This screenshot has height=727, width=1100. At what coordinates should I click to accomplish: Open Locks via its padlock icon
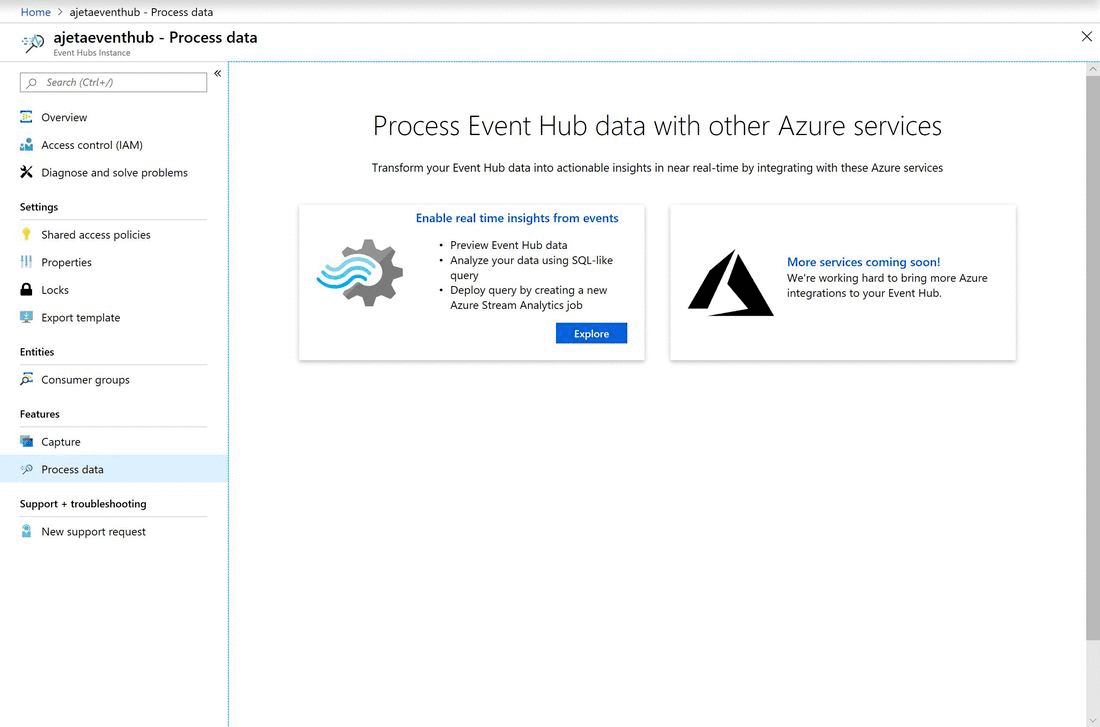point(25,289)
